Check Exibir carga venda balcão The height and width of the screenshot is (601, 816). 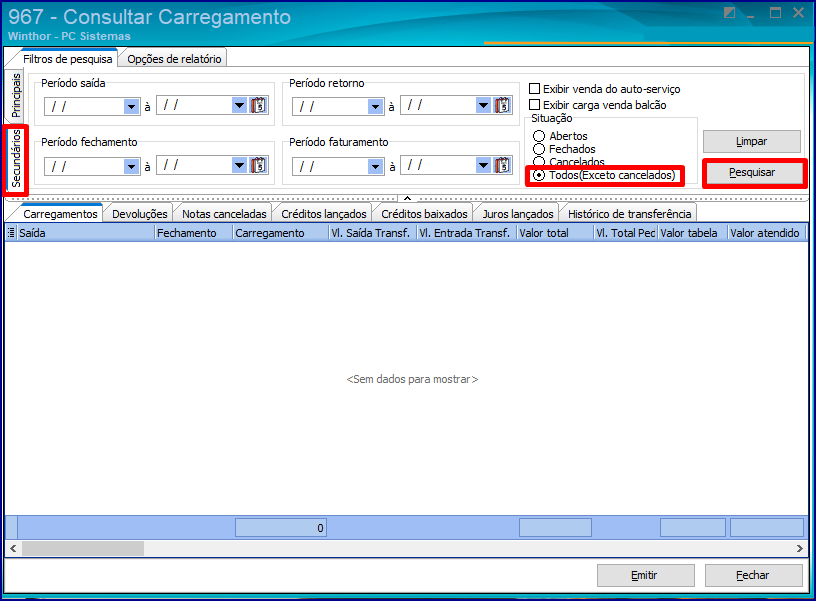click(534, 105)
